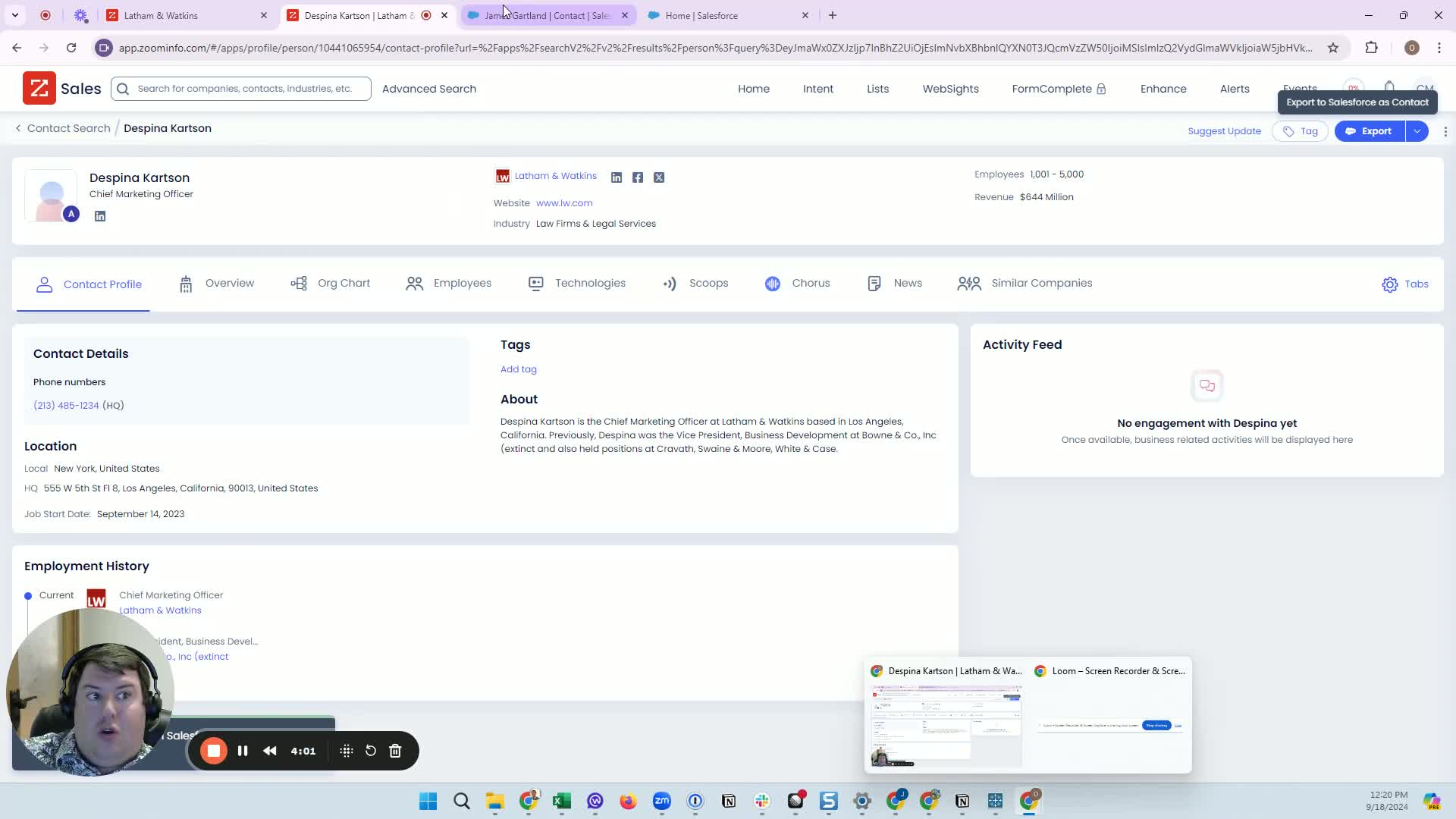Image resolution: width=1456 pixels, height=819 pixels.
Task: Open the three-dot more options menu
Action: point(1445,131)
